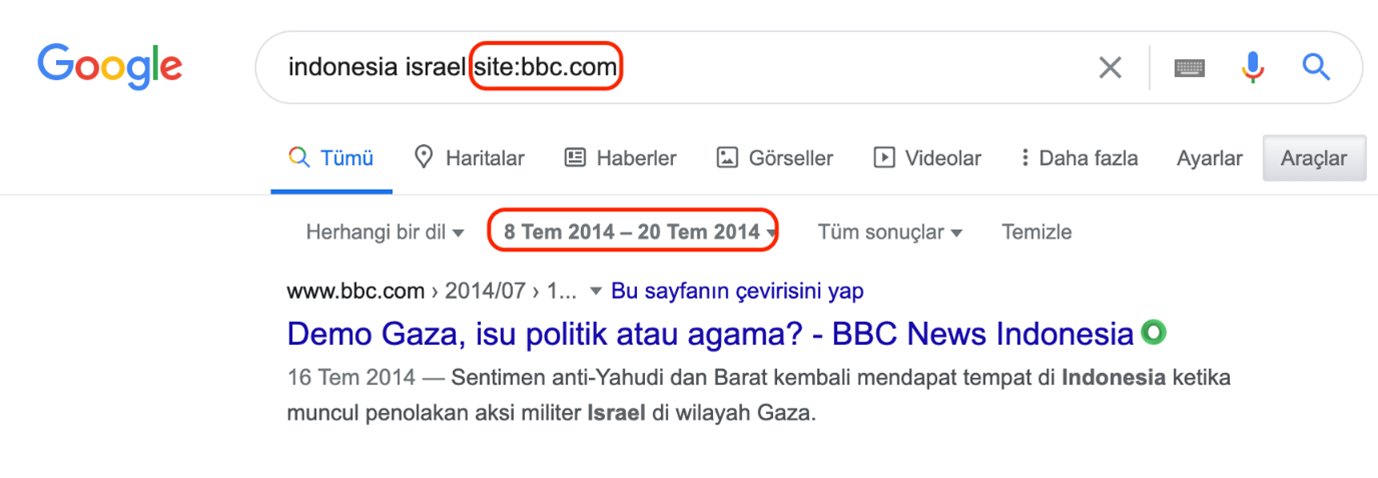This screenshot has height=478, width=1378.
Task: Switch to the Görseller images tab
Action: [775, 158]
